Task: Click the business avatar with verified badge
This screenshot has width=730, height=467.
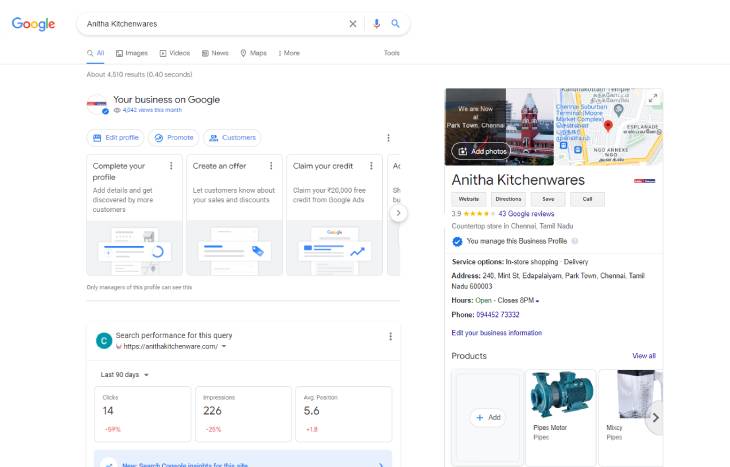Action: (x=97, y=105)
